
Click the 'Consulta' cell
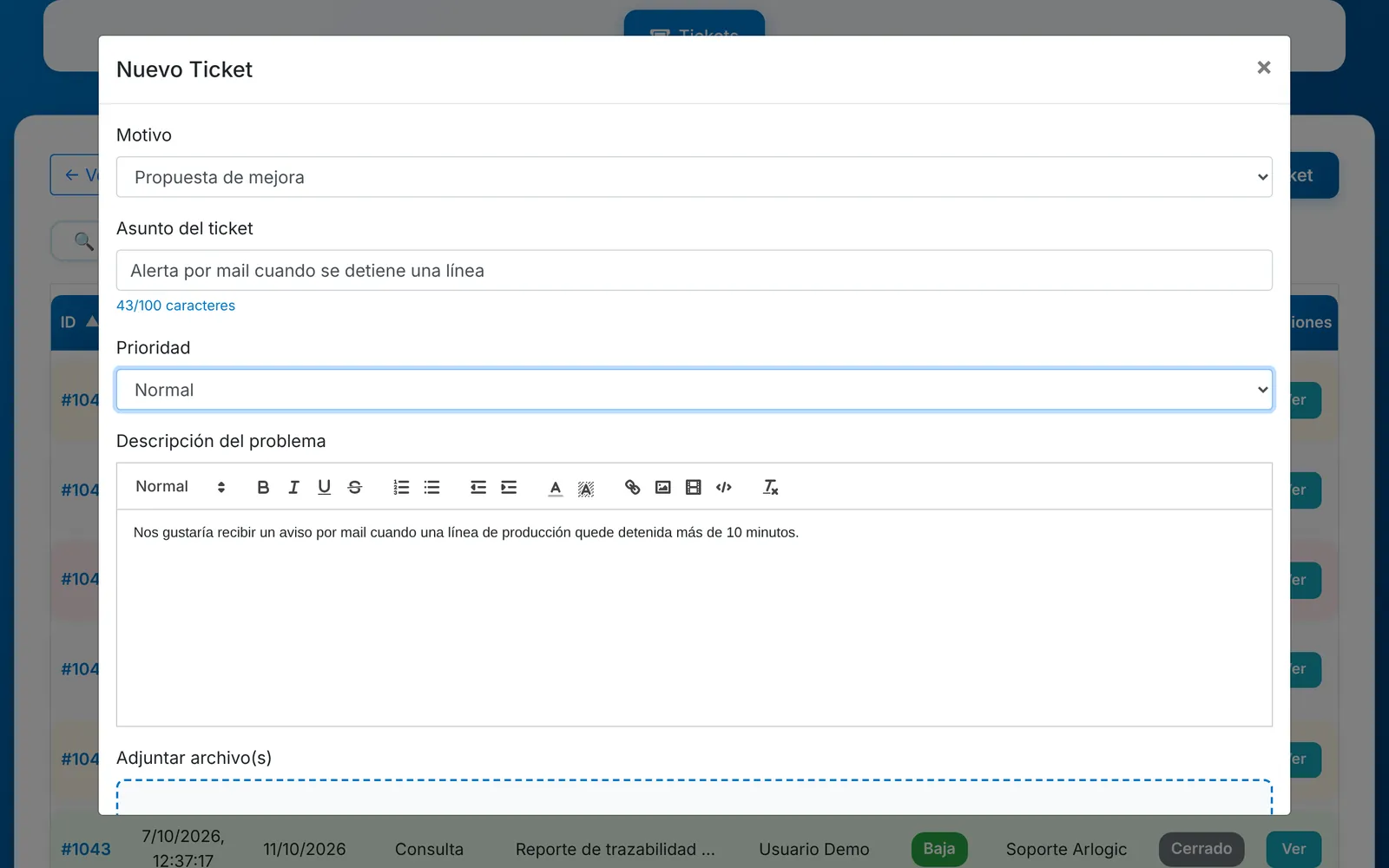click(x=429, y=849)
